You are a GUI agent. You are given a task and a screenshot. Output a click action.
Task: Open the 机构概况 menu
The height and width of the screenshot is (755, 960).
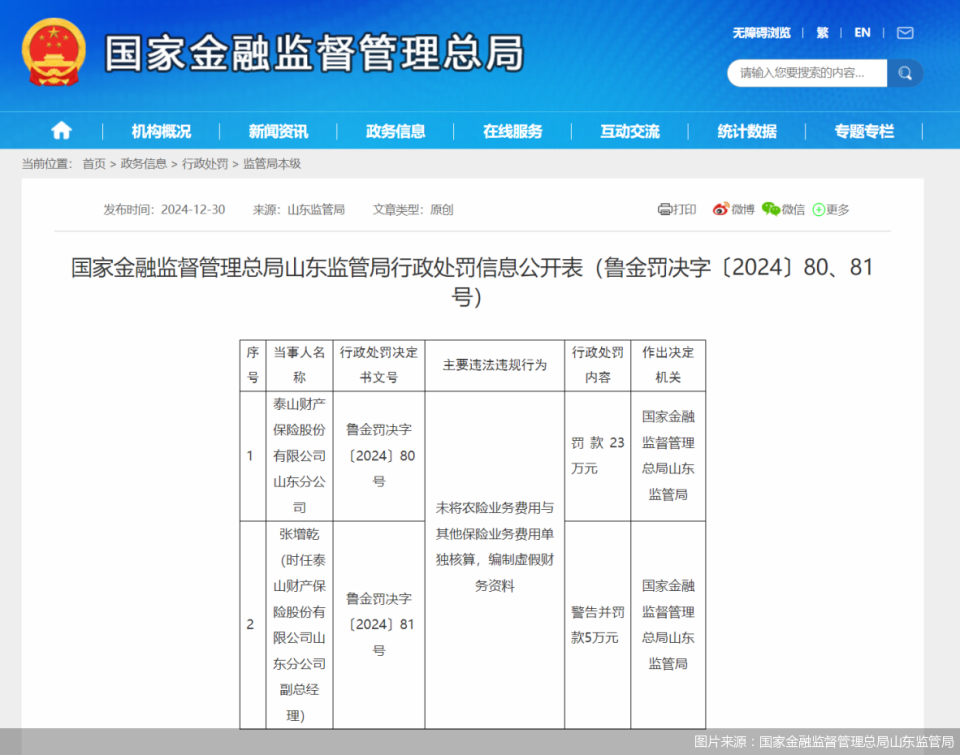pyautogui.click(x=161, y=131)
